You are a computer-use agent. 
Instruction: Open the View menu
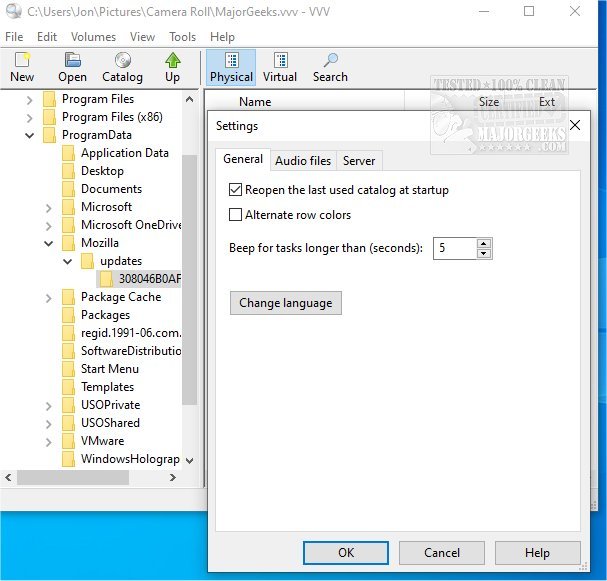(x=142, y=37)
